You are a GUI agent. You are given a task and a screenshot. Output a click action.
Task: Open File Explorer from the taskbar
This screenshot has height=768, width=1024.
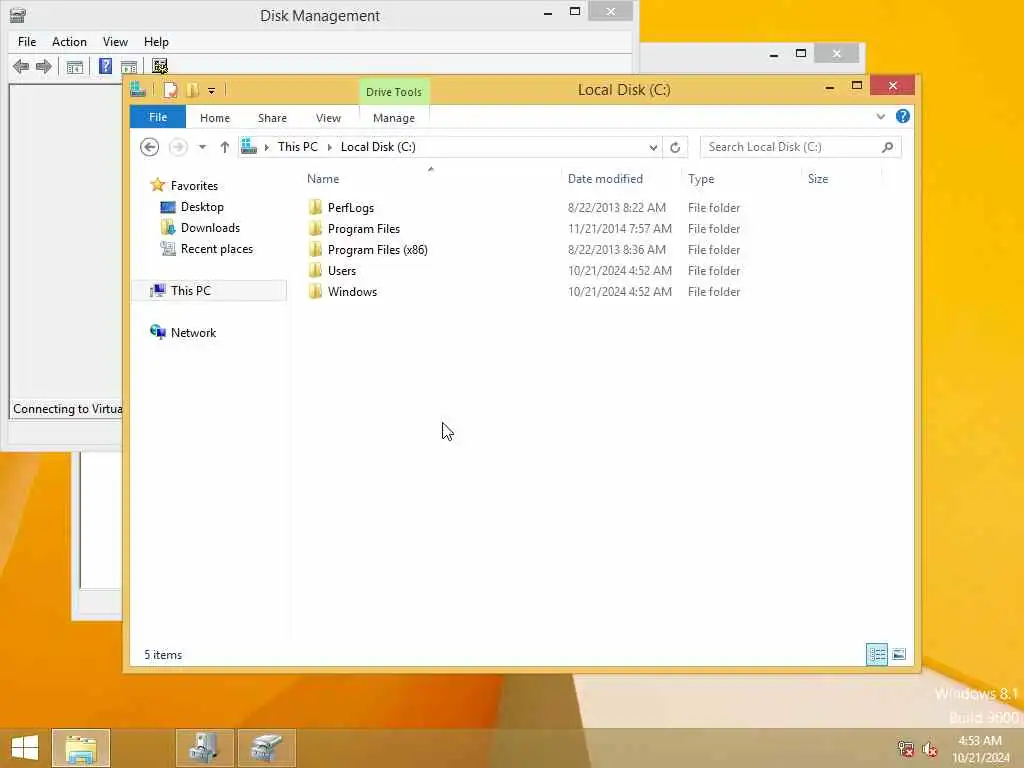pyautogui.click(x=81, y=748)
